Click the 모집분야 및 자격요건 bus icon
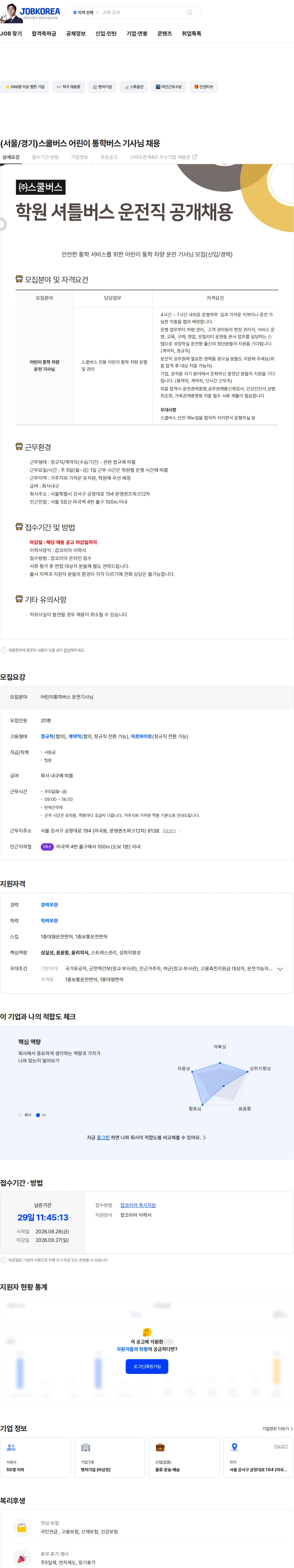Viewport: 294px width, 1568px height. click(19, 279)
